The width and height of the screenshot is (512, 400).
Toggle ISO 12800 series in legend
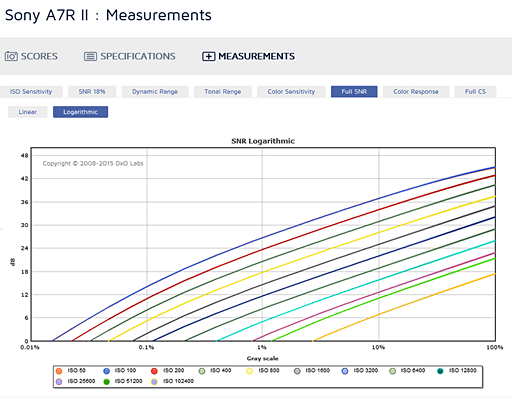coord(457,371)
